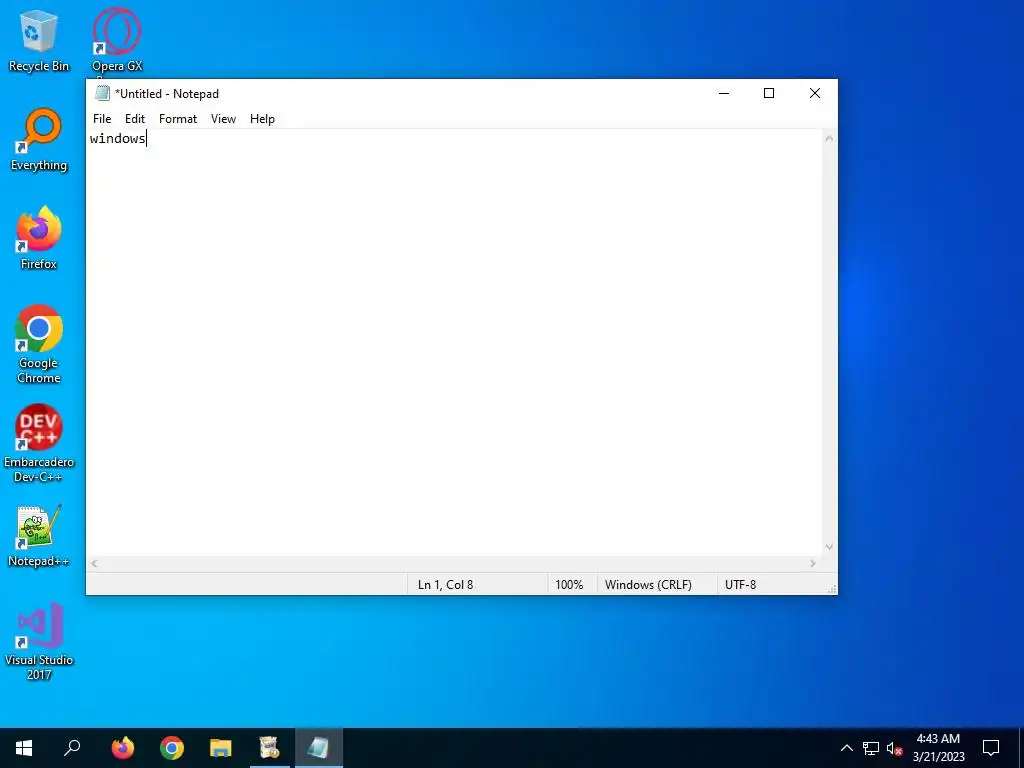1024x768 pixels.
Task: Close the Untitled Notepad window
Action: (x=815, y=93)
